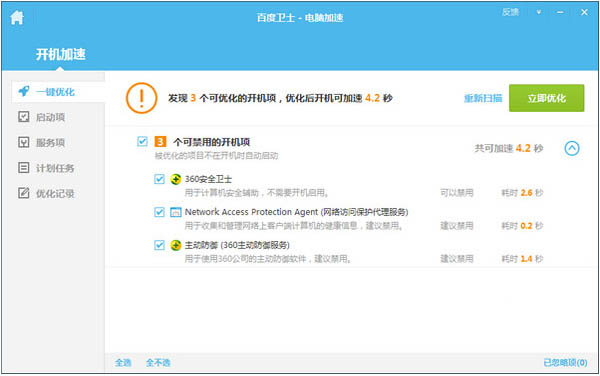Screen dimensions: 600x376
Task: Click the 全选 link at bottom
Action: pyautogui.click(x=123, y=362)
